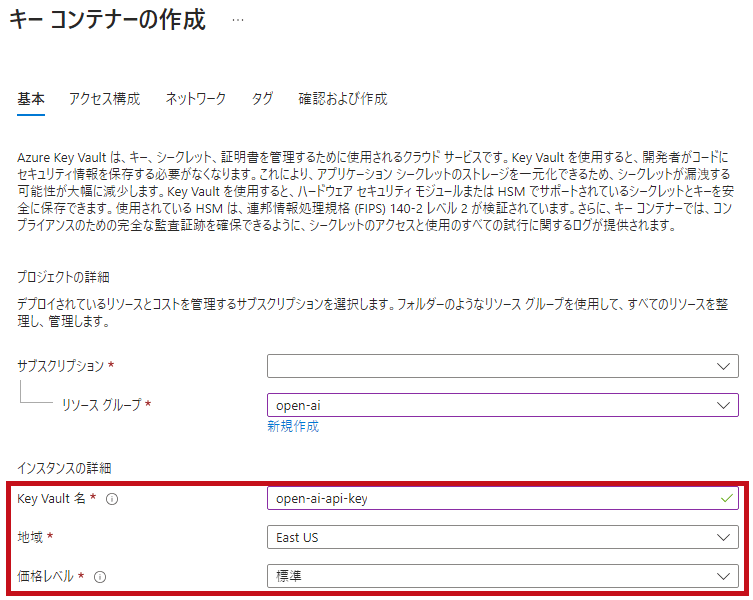Open the リソース グループ dropdown showing open-ai
753x600 pixels.
point(502,405)
